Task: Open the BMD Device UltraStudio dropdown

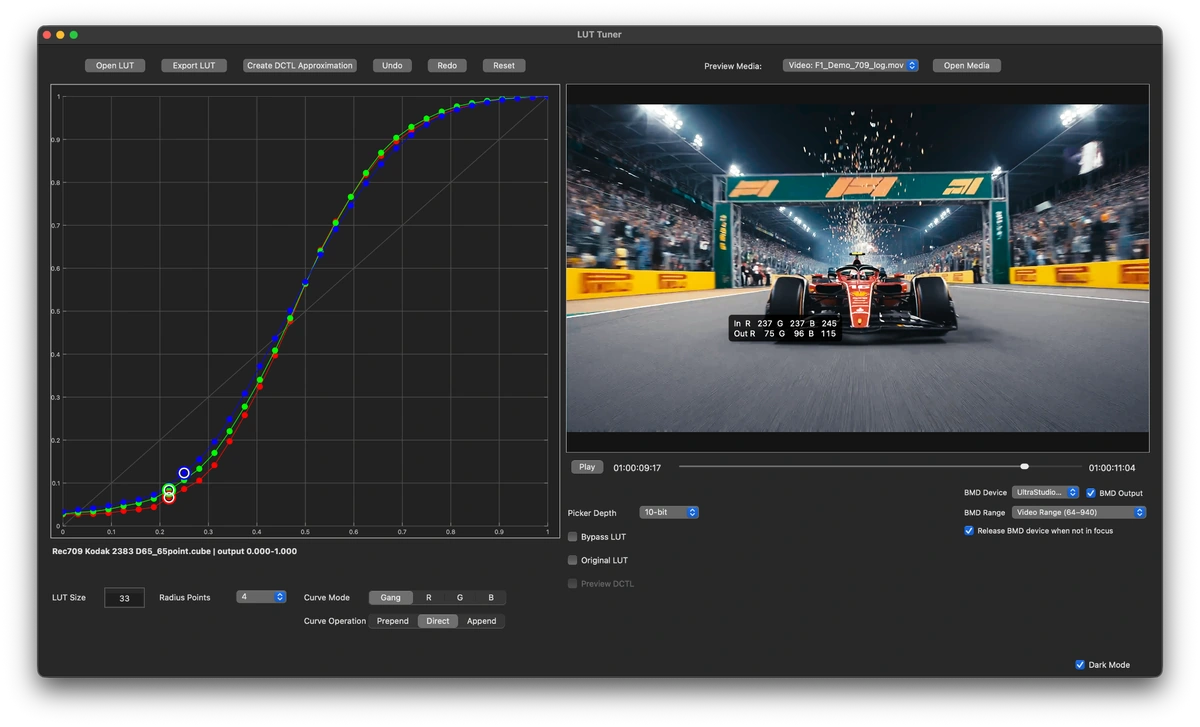Action: [x=1046, y=493]
